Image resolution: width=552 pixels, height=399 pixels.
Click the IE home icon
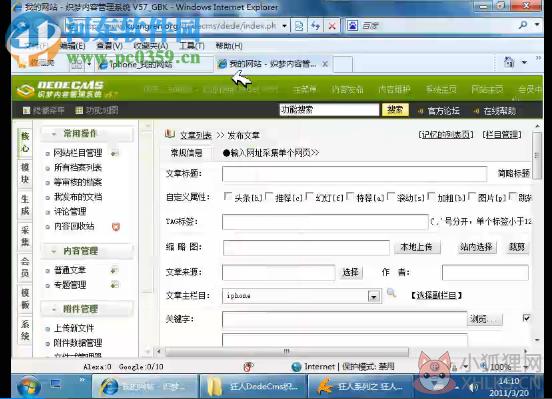pyautogui.click(x=509, y=62)
